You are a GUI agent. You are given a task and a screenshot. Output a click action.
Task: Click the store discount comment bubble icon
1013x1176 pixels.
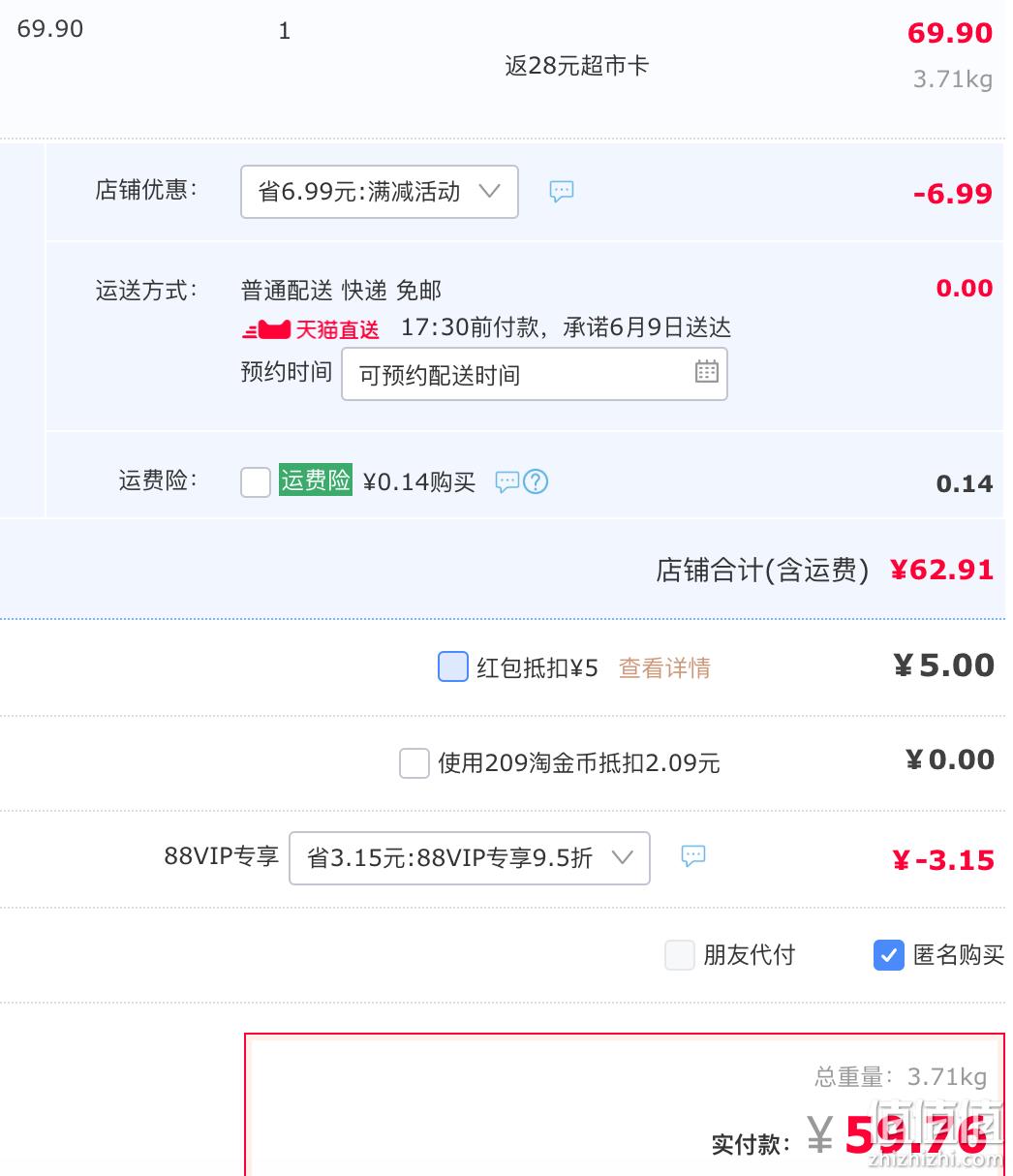pyautogui.click(x=562, y=192)
